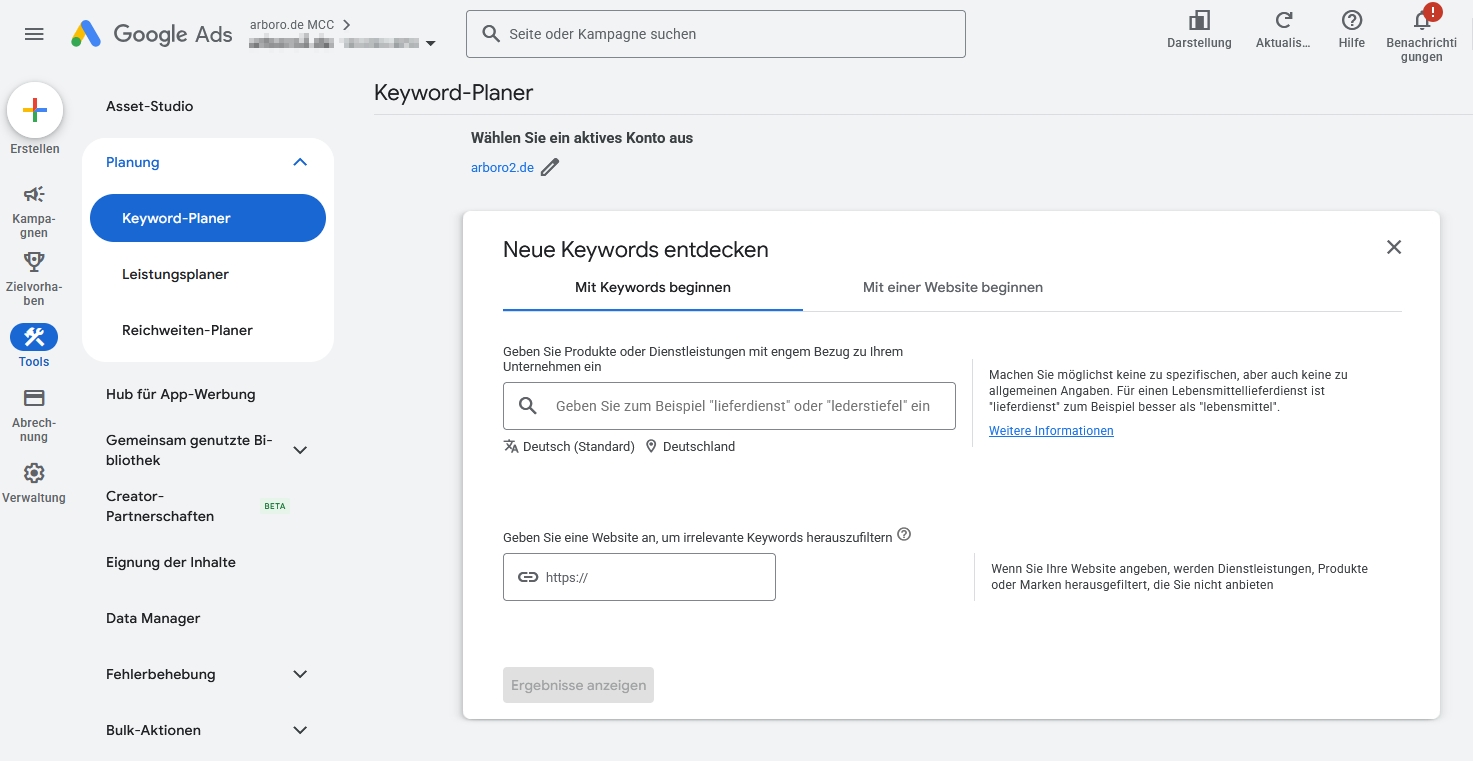Click the colorful Erstellen plus button
The height and width of the screenshot is (761, 1473).
coord(35,110)
